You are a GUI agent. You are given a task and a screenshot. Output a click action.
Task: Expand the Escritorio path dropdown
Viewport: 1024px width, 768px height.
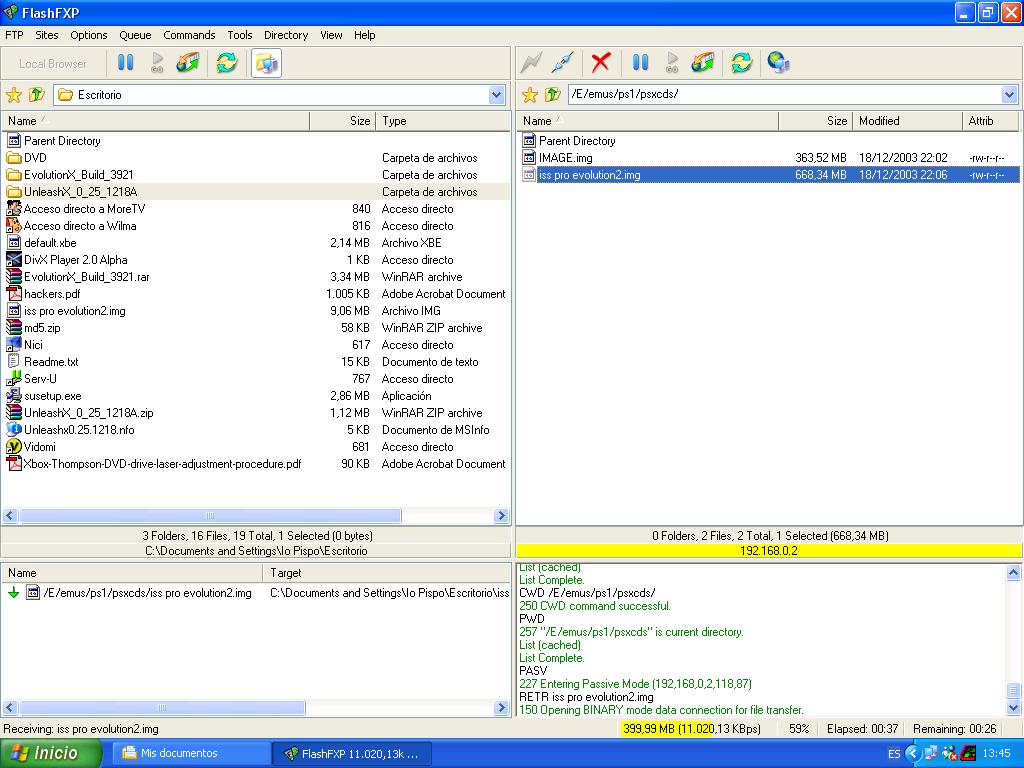[x=496, y=95]
